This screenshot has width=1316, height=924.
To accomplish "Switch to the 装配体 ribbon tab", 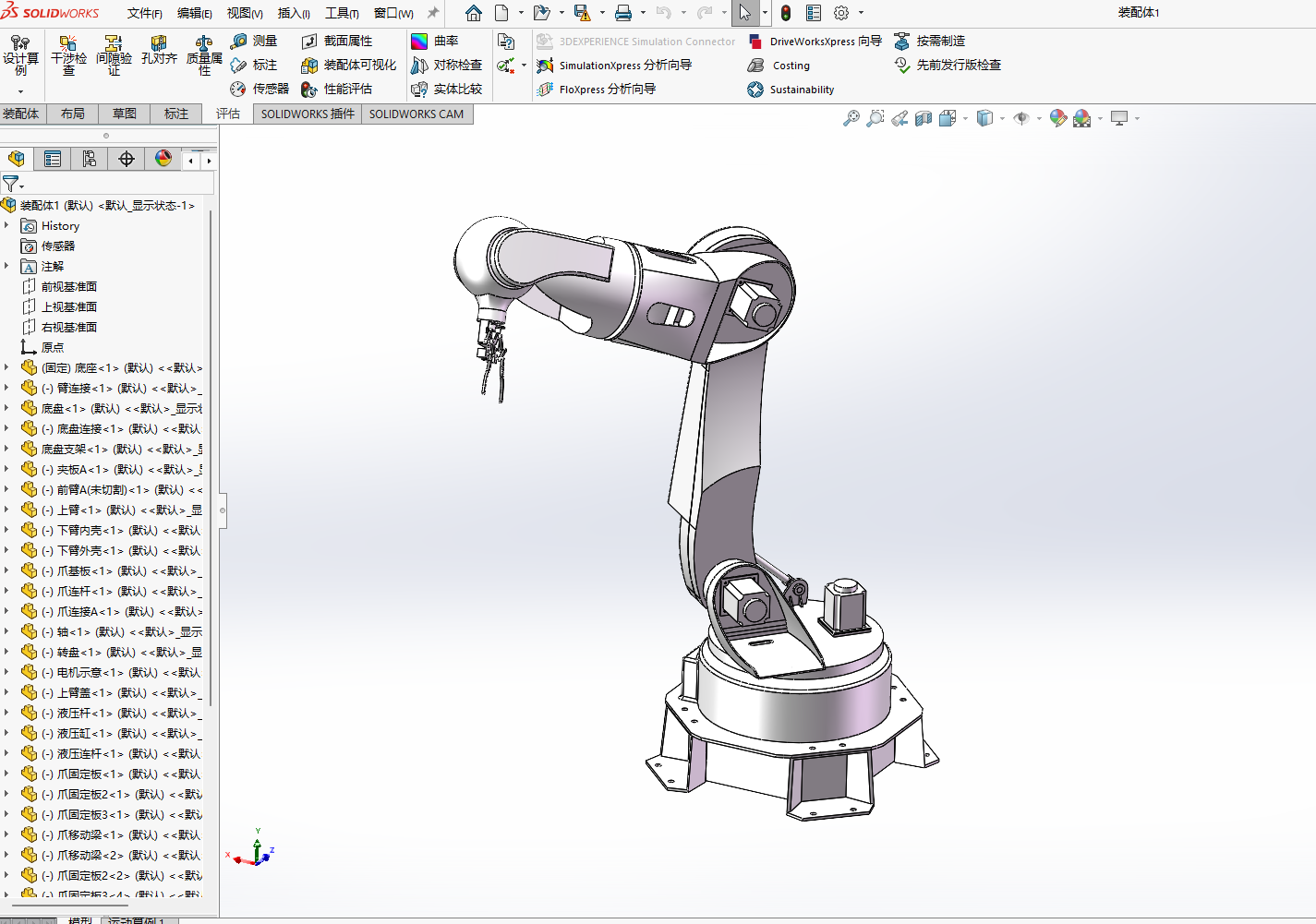I will coord(21,114).
